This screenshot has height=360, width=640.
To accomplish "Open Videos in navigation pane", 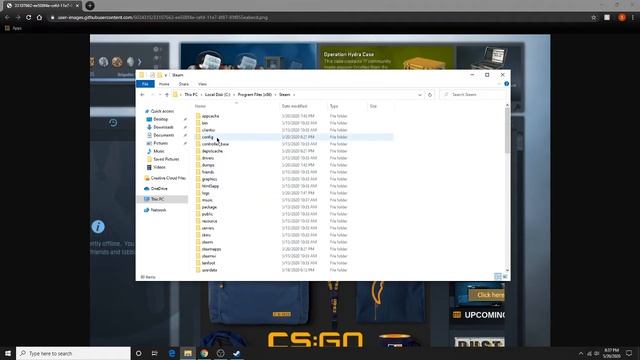I will pos(159,167).
